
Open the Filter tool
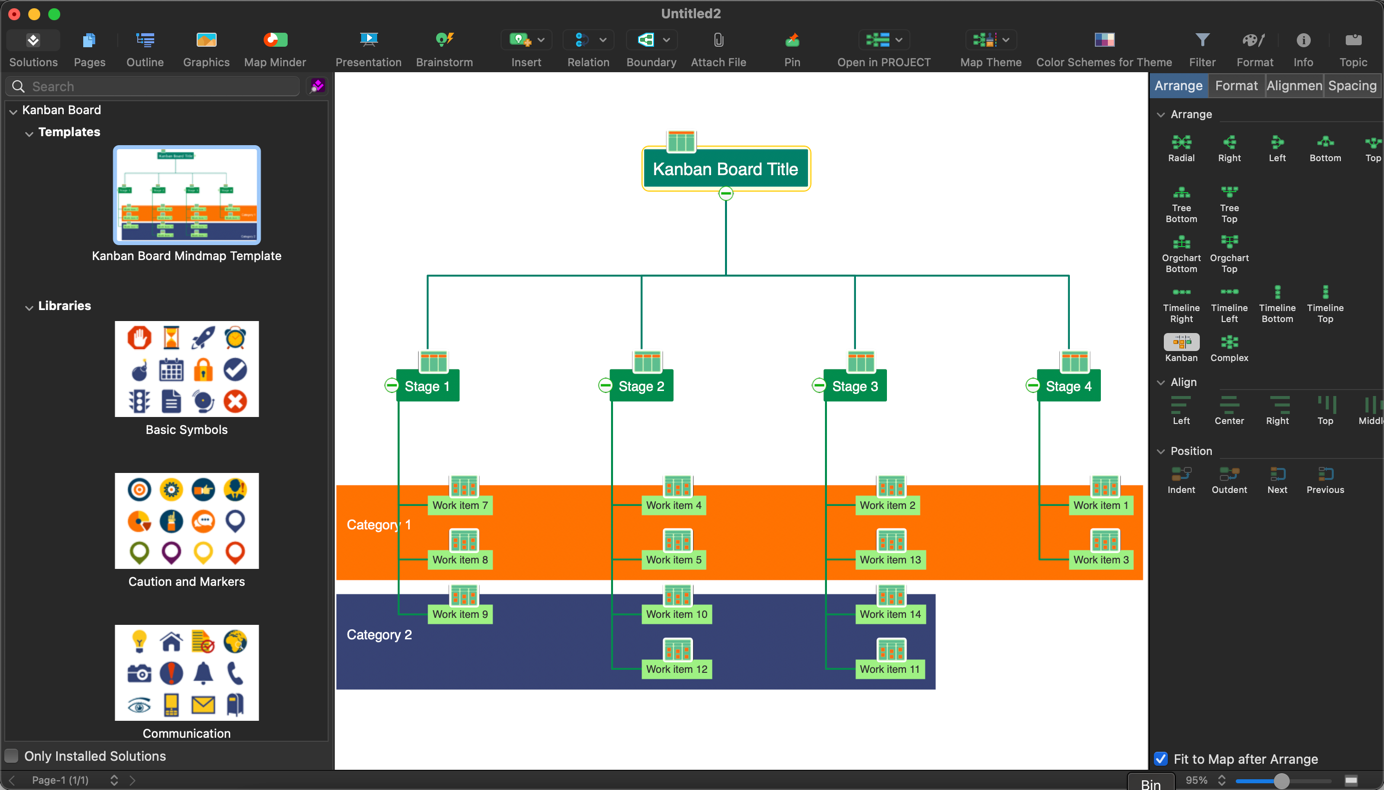(1202, 40)
